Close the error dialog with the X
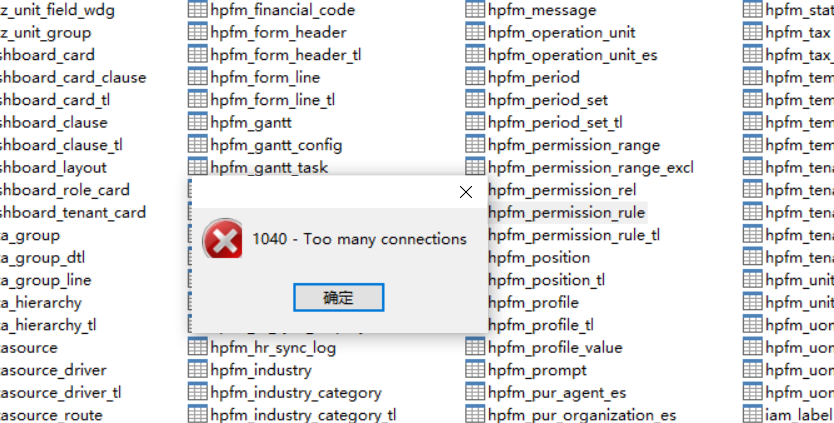Image resolution: width=834 pixels, height=423 pixels. click(466, 192)
